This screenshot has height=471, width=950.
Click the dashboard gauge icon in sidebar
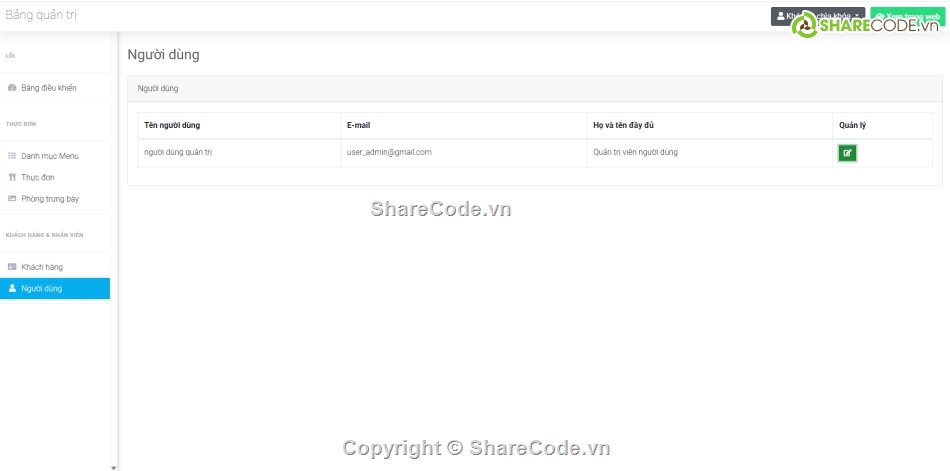(12, 88)
